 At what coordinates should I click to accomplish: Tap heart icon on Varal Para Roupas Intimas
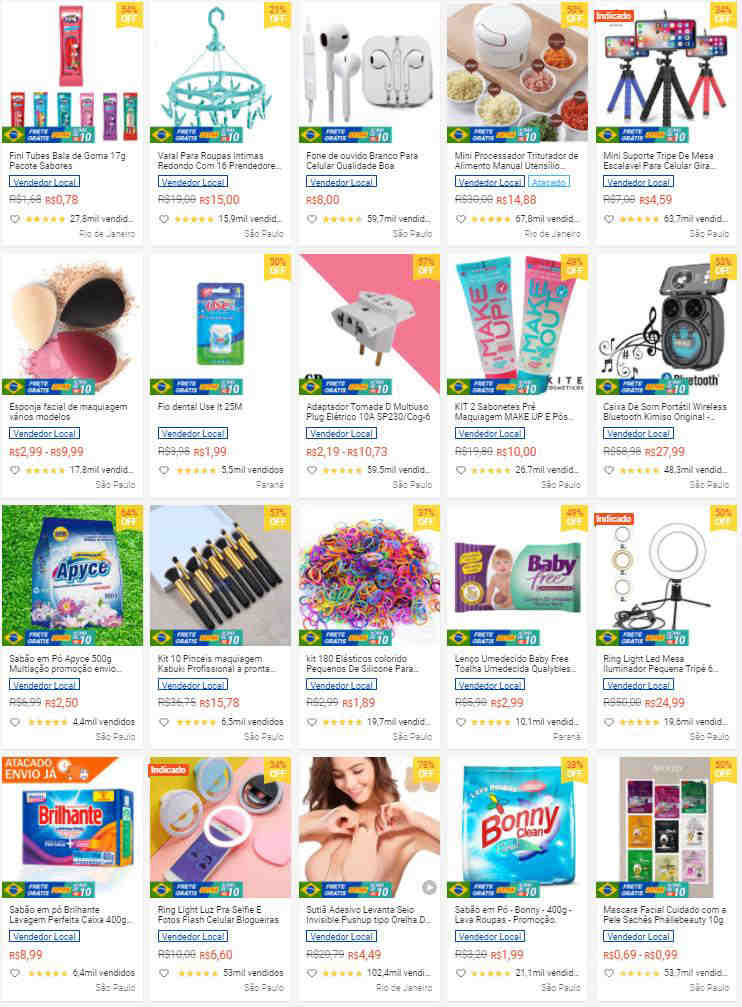164,219
